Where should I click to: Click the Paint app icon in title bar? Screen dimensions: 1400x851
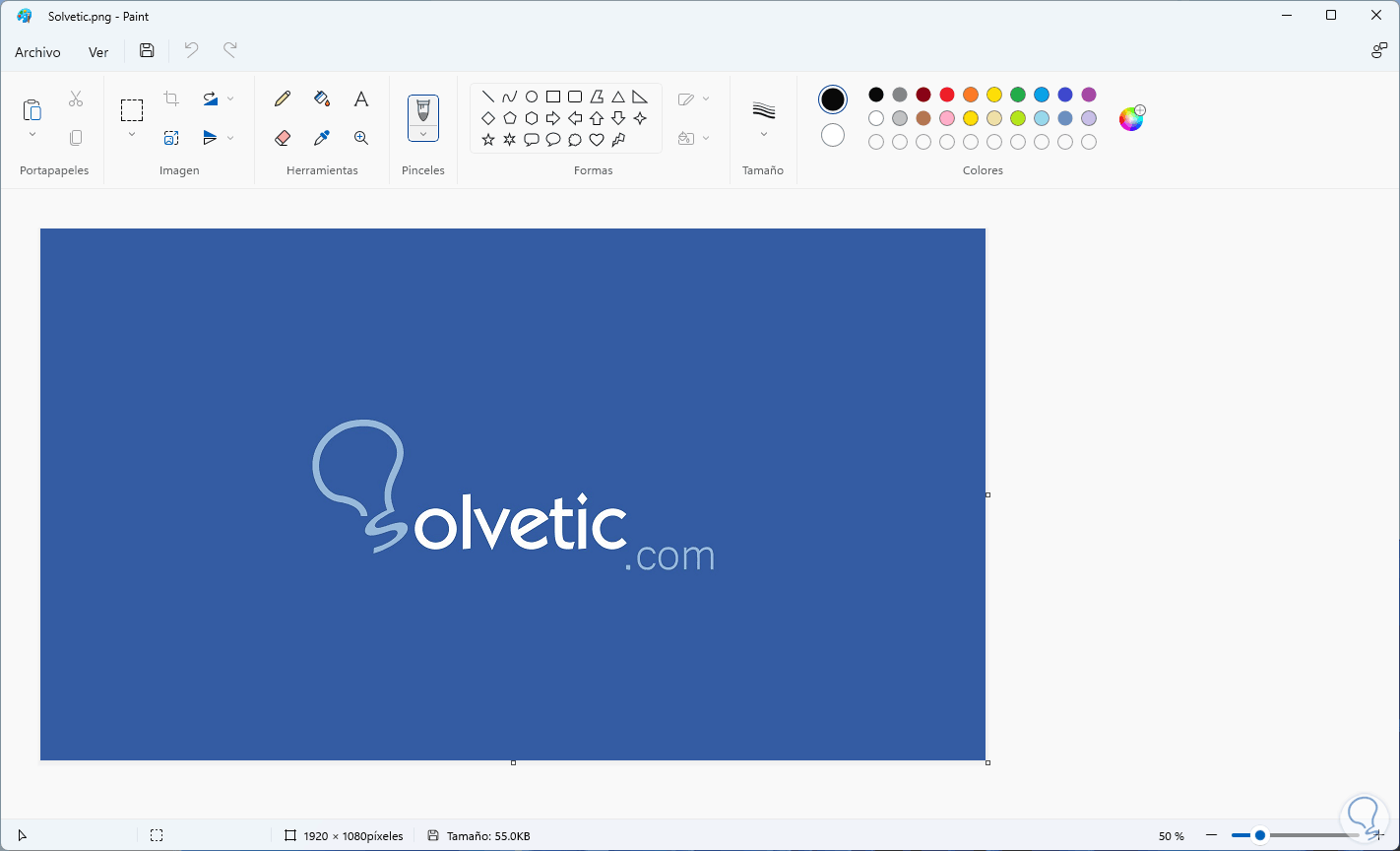pyautogui.click(x=25, y=16)
